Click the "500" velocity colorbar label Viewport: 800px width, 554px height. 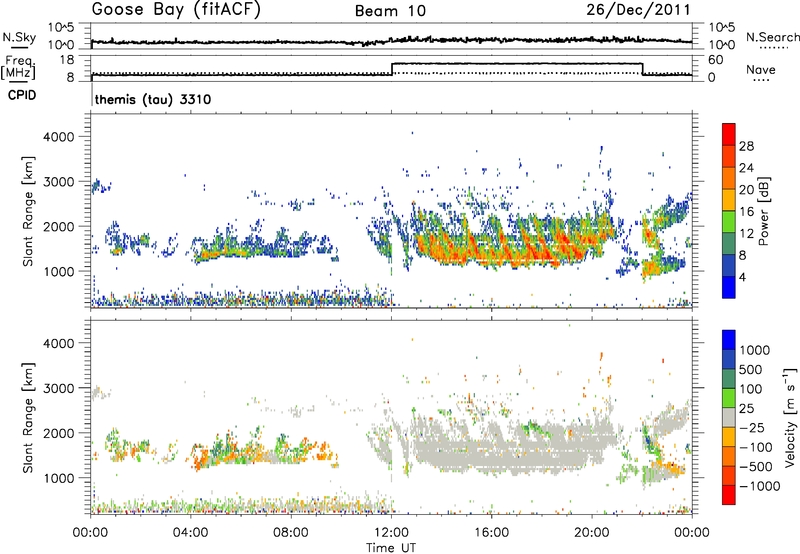(x=751, y=370)
